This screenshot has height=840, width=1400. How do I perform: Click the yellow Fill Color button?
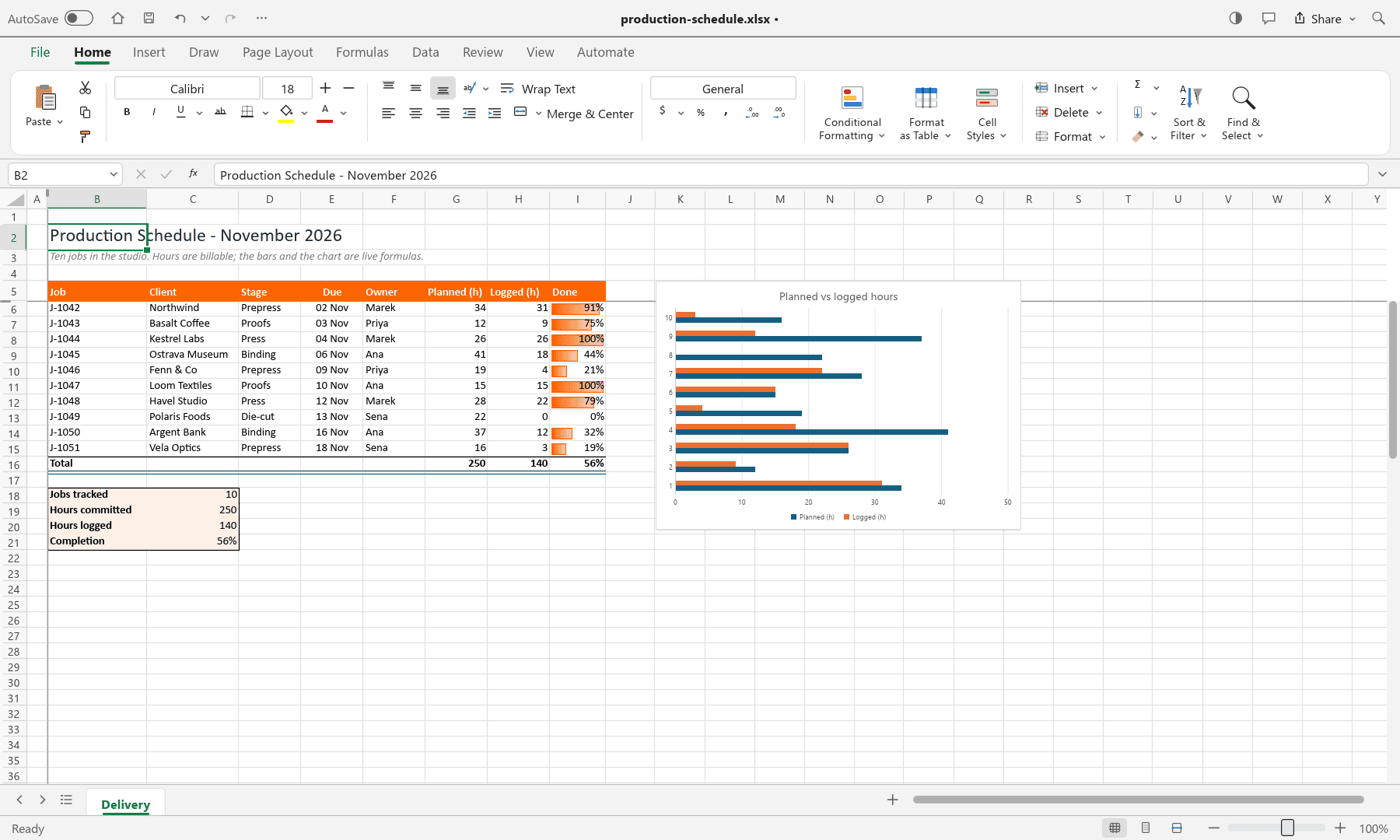tap(286, 113)
